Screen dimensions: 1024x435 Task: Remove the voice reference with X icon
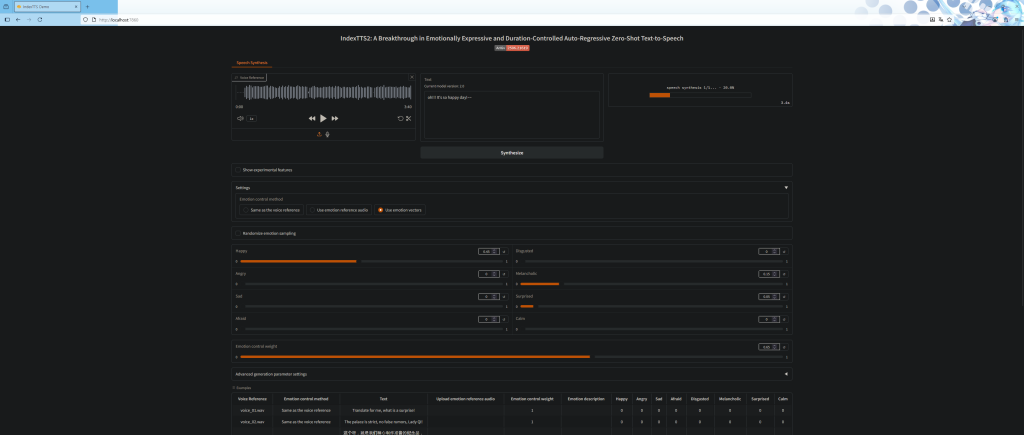411,77
